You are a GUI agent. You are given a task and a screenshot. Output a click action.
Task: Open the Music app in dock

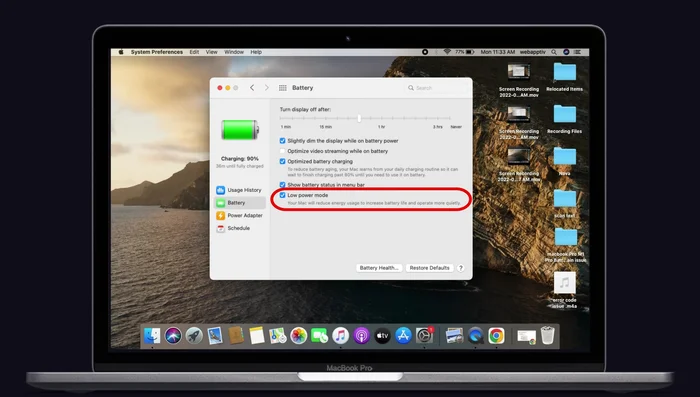click(x=340, y=335)
